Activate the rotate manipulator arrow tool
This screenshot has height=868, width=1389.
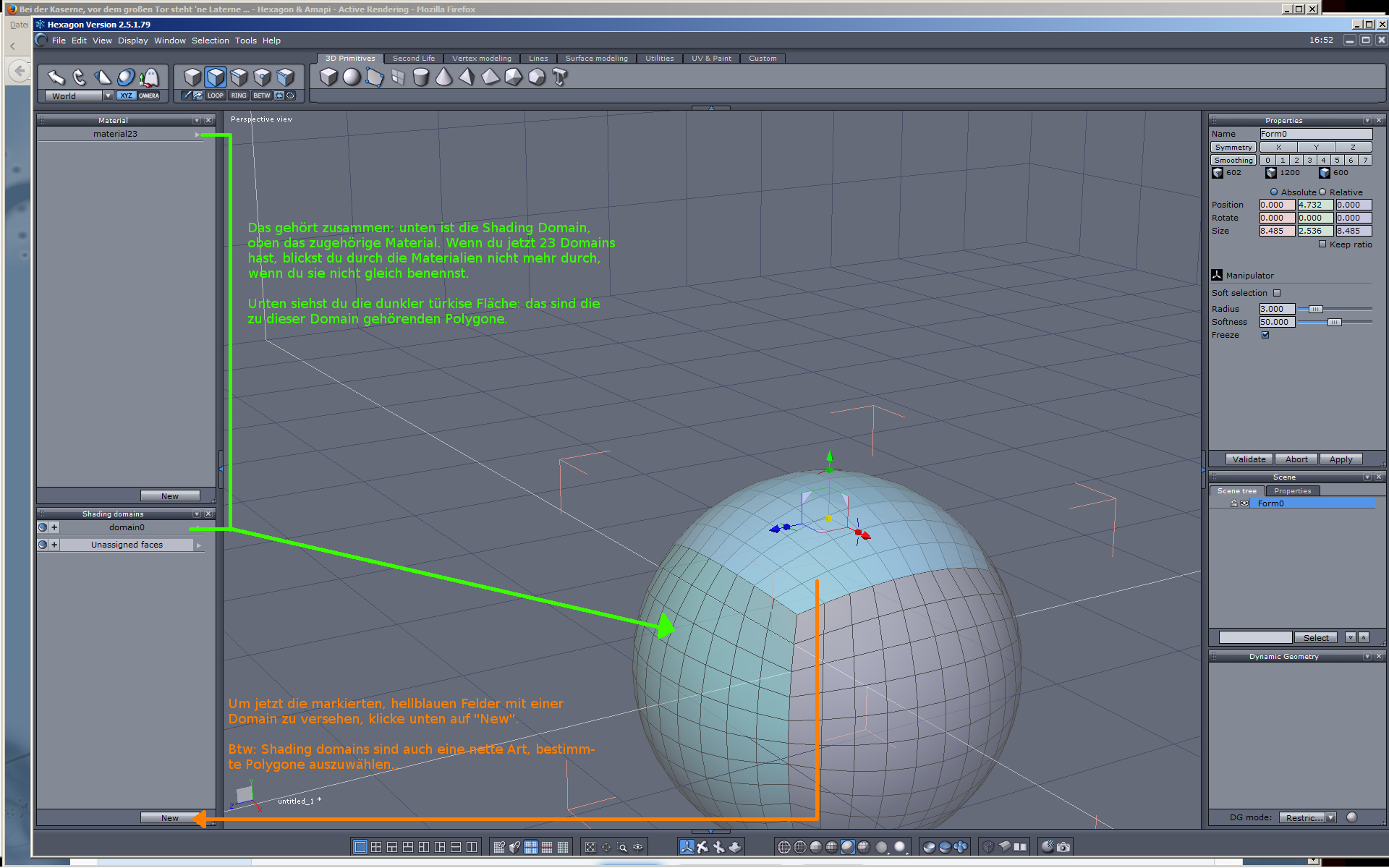tap(80, 77)
